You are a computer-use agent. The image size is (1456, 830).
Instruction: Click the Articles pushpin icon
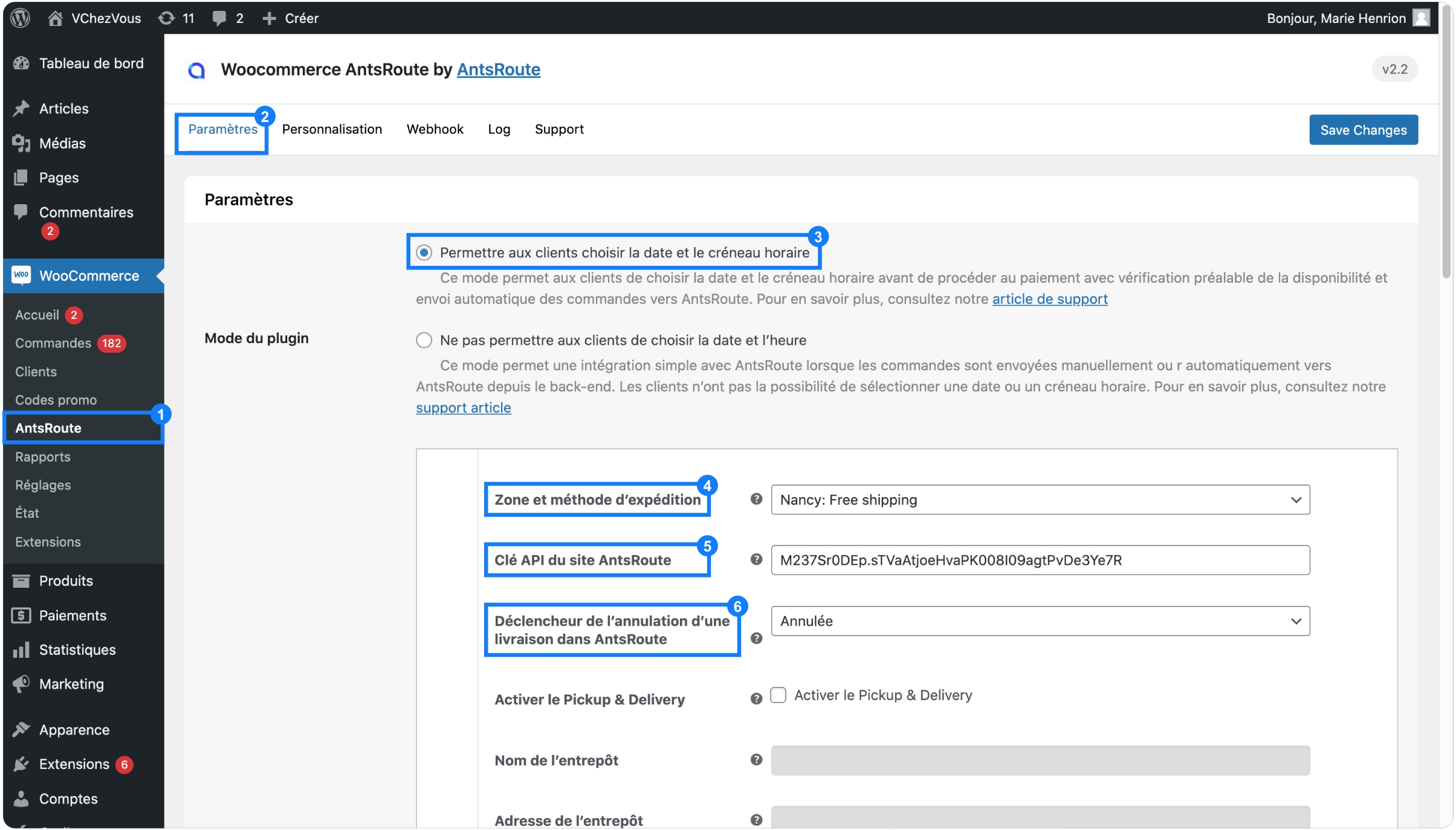pyautogui.click(x=21, y=109)
